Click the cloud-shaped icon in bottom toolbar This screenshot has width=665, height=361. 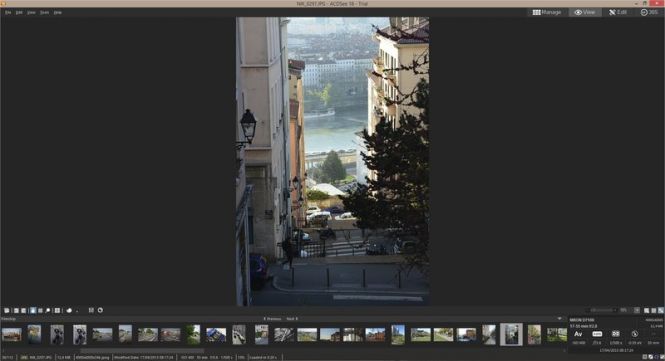[70, 311]
